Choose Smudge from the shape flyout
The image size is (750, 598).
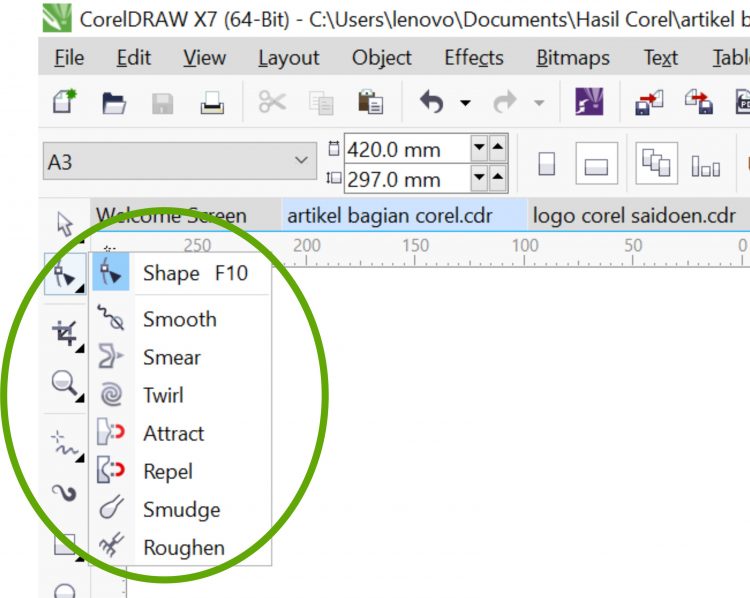coord(180,509)
